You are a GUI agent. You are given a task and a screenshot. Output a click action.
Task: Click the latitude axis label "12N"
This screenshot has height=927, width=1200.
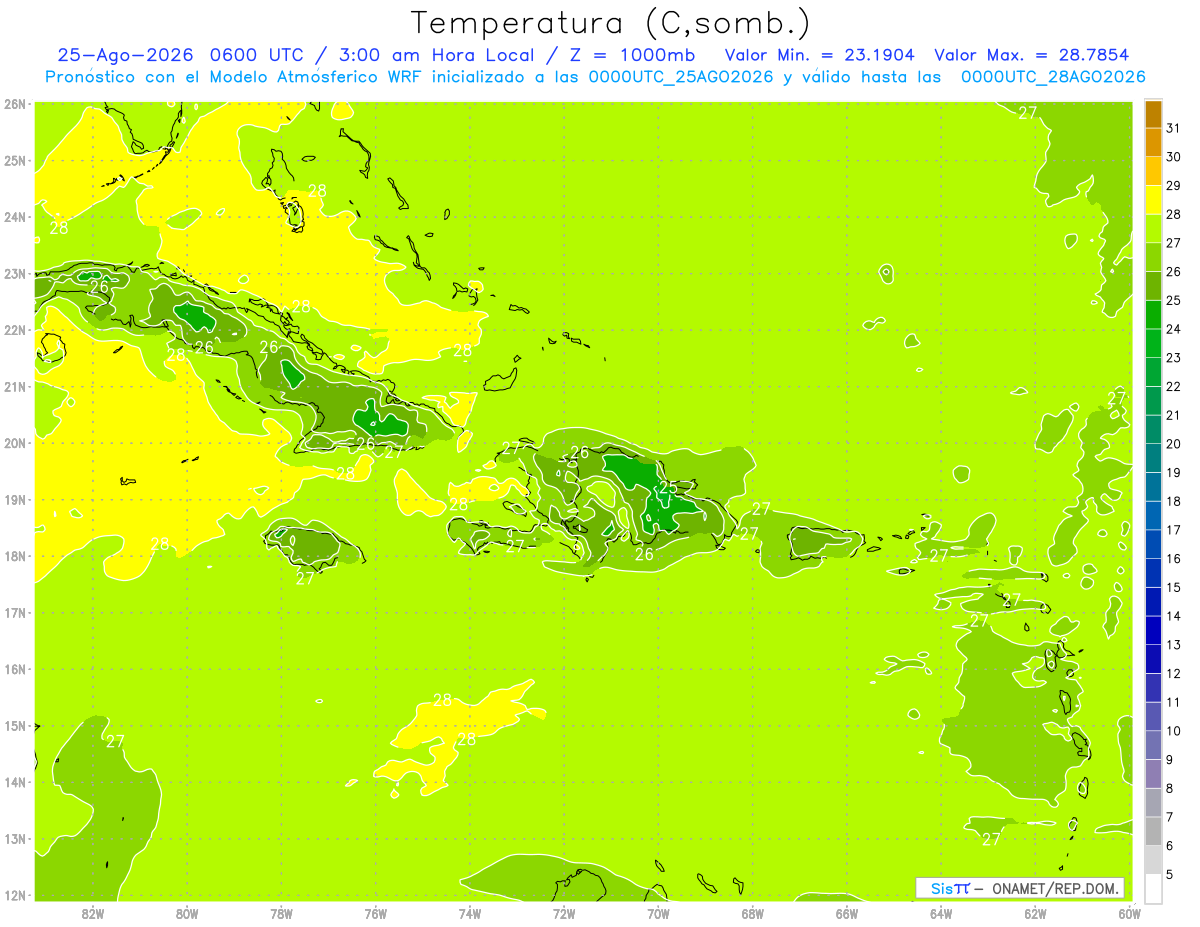tap(15, 895)
